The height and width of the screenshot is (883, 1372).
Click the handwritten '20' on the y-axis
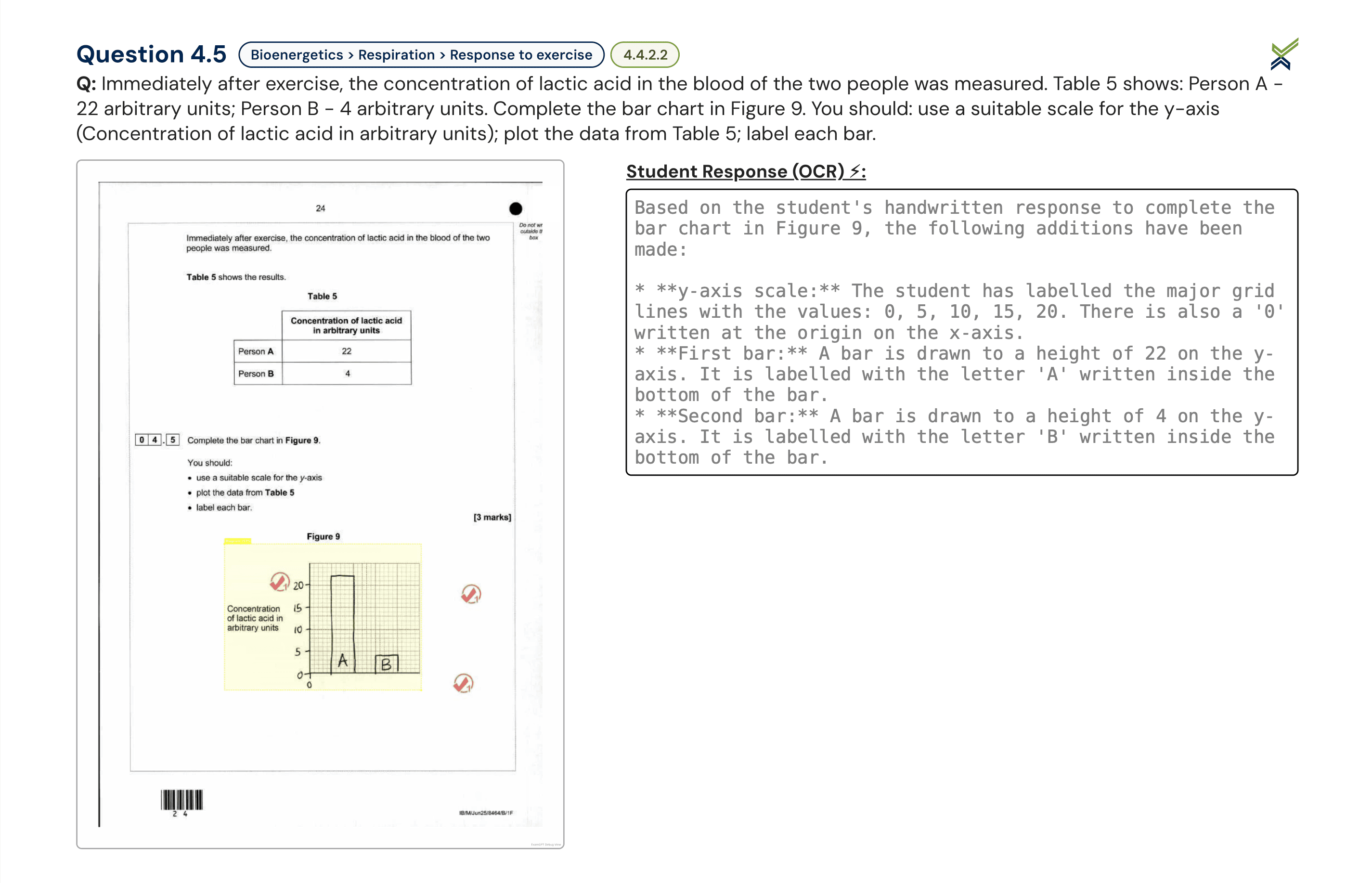coord(298,585)
